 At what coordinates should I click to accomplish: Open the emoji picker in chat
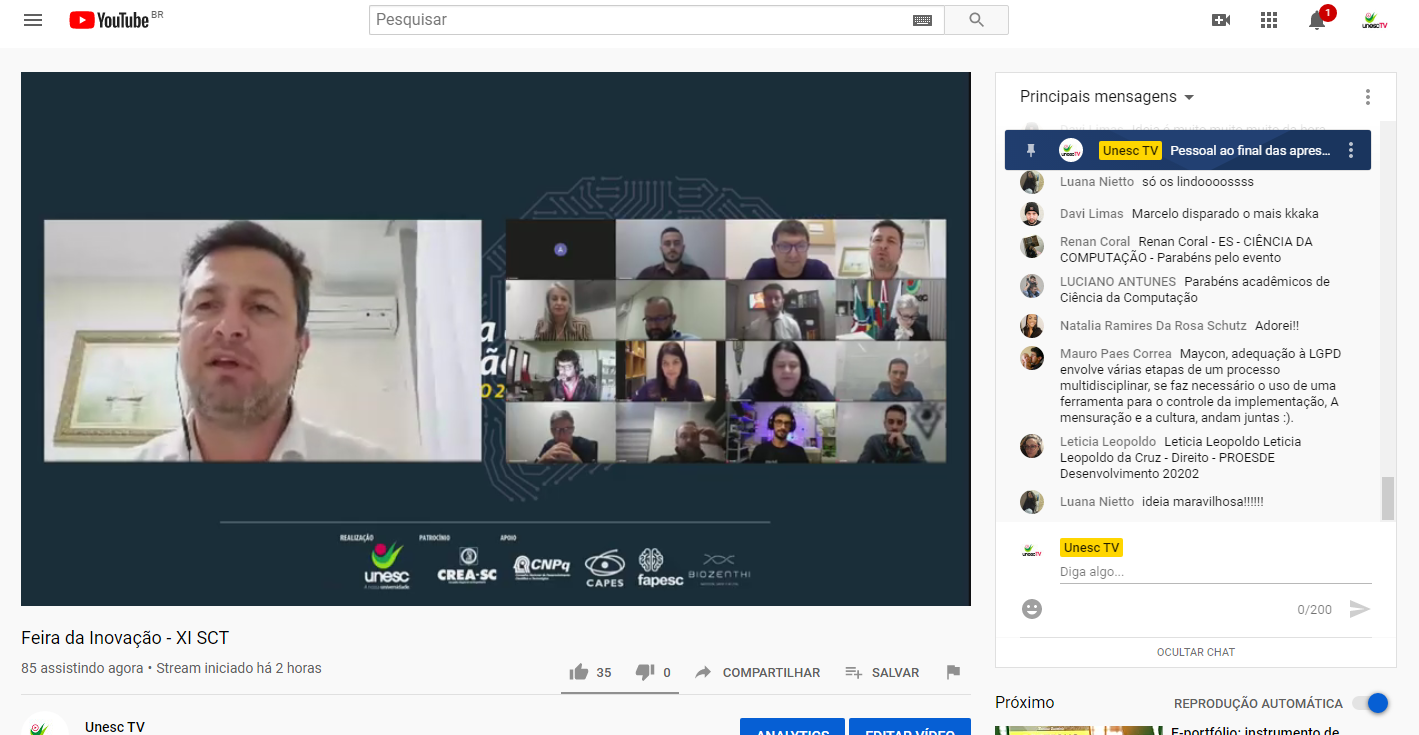pyautogui.click(x=1032, y=609)
